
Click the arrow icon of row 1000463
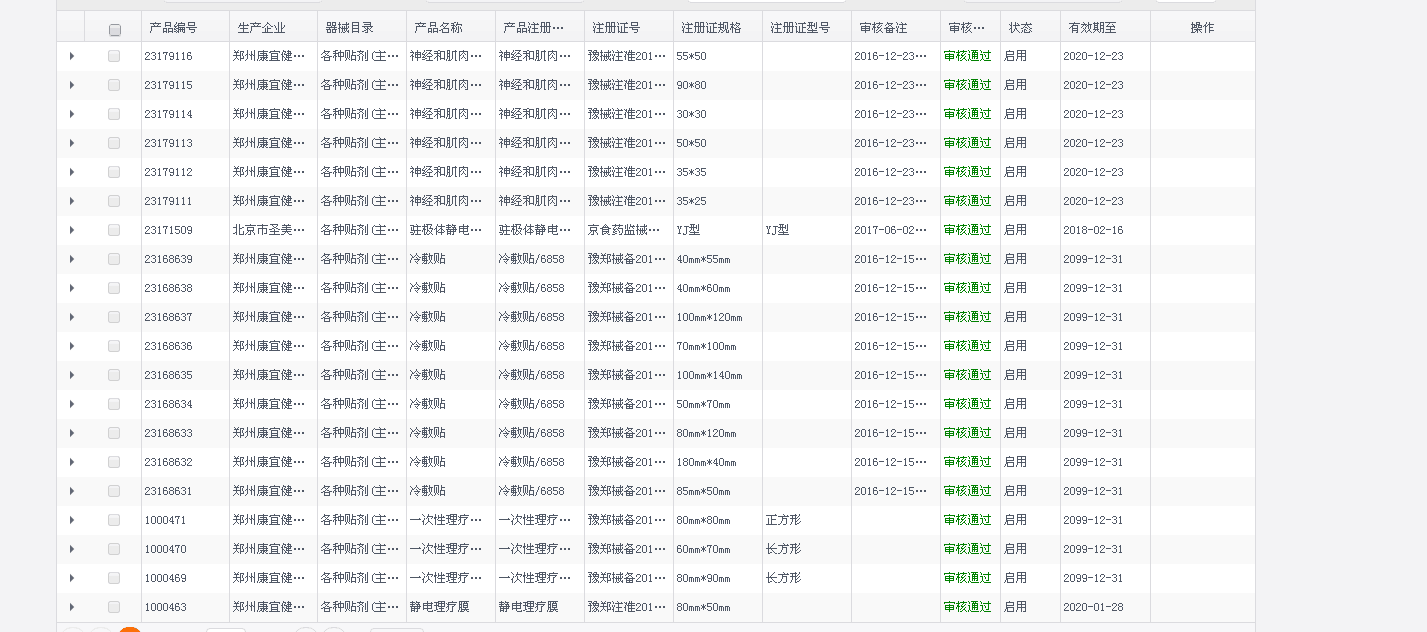71,607
